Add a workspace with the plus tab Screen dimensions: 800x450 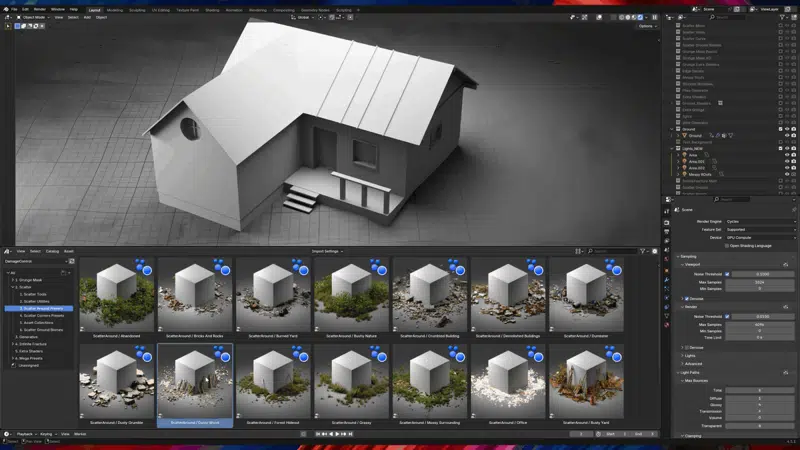tap(358, 10)
